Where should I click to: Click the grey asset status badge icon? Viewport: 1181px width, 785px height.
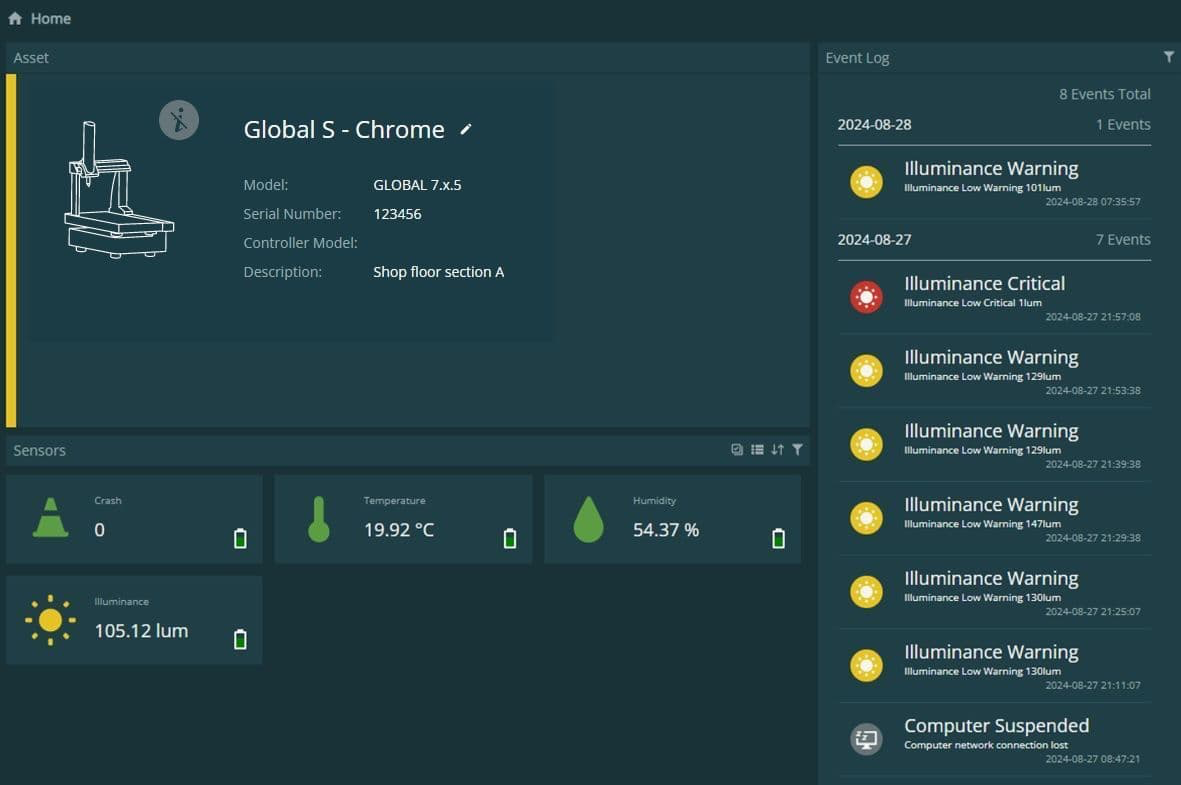pyautogui.click(x=179, y=120)
